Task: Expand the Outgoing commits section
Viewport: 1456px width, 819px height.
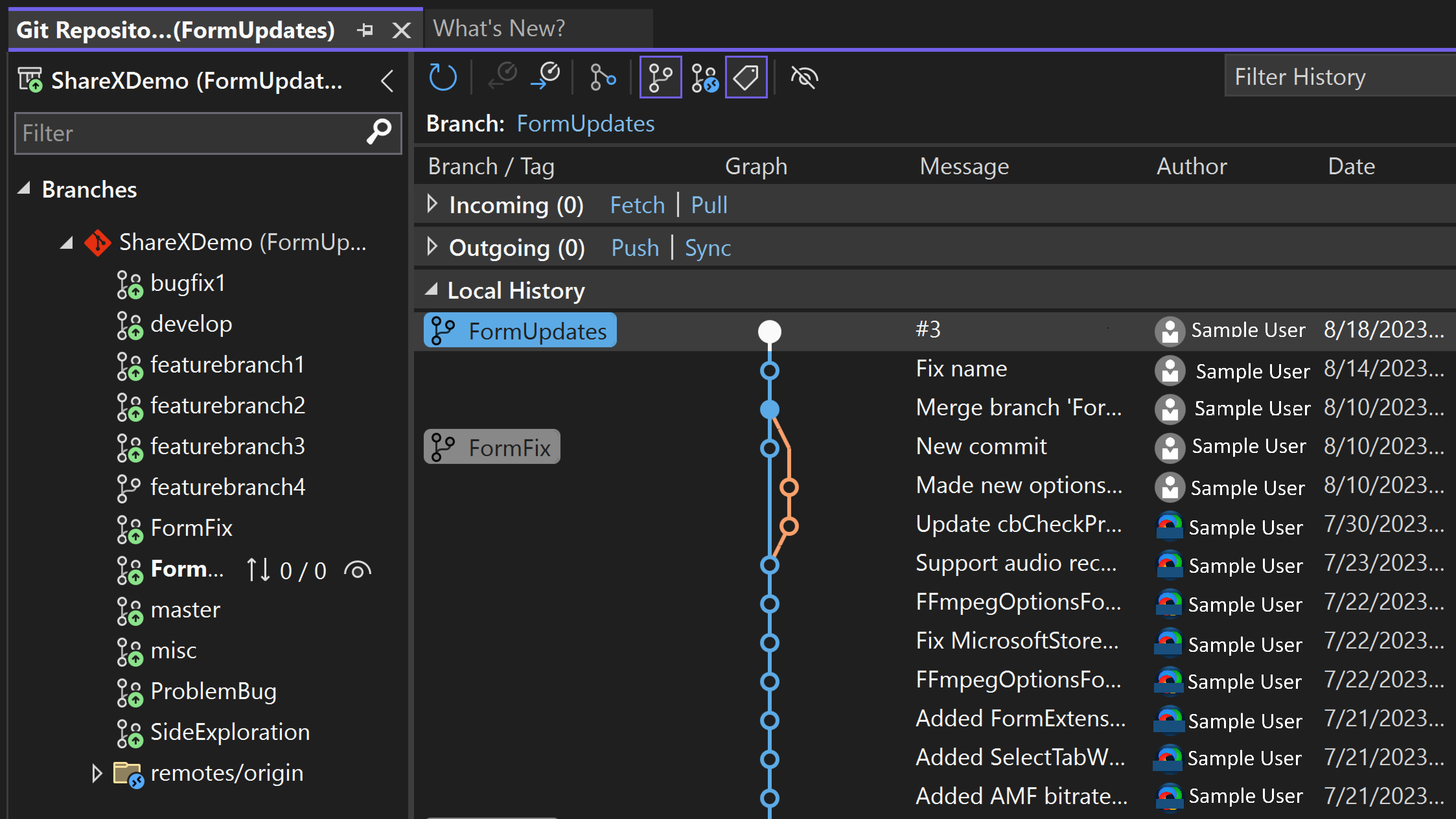Action: pyautogui.click(x=433, y=248)
